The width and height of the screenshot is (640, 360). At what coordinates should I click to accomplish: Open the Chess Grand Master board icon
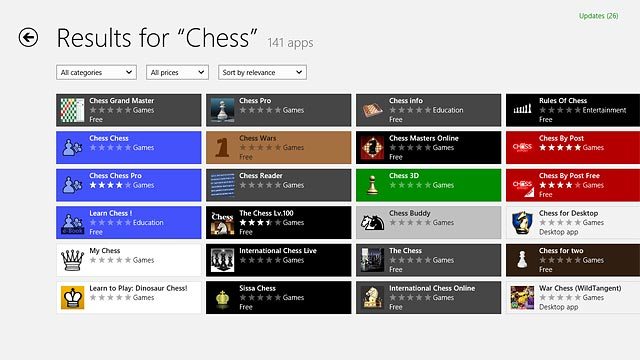tap(72, 110)
